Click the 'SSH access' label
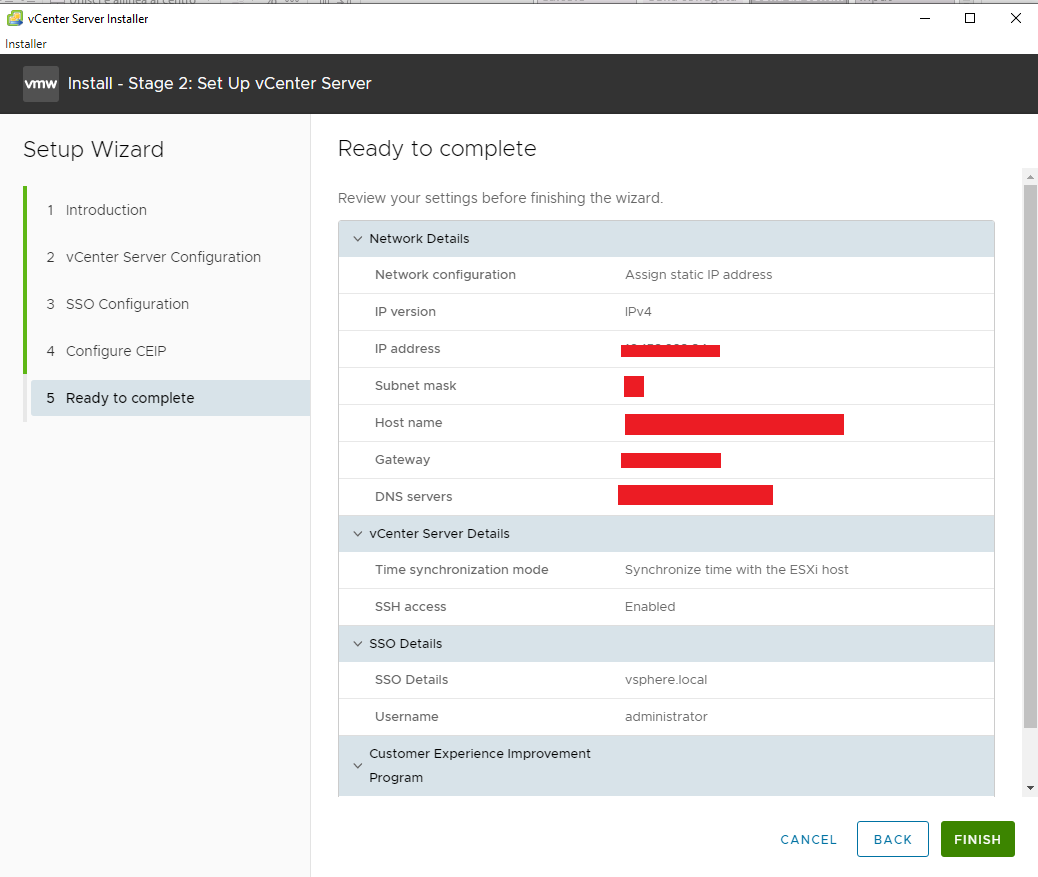1038x877 pixels. coord(410,607)
